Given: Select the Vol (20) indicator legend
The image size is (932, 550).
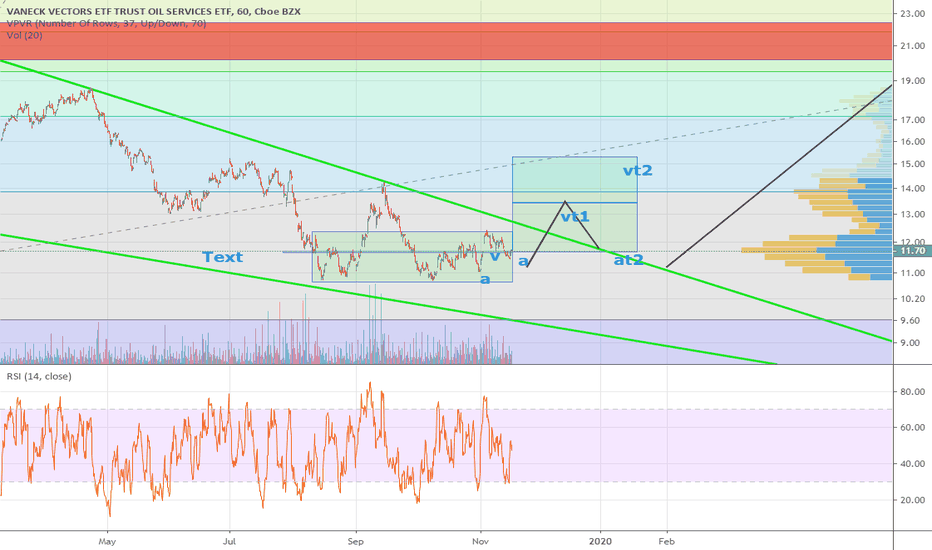Looking at the screenshot, I should 24,35.
